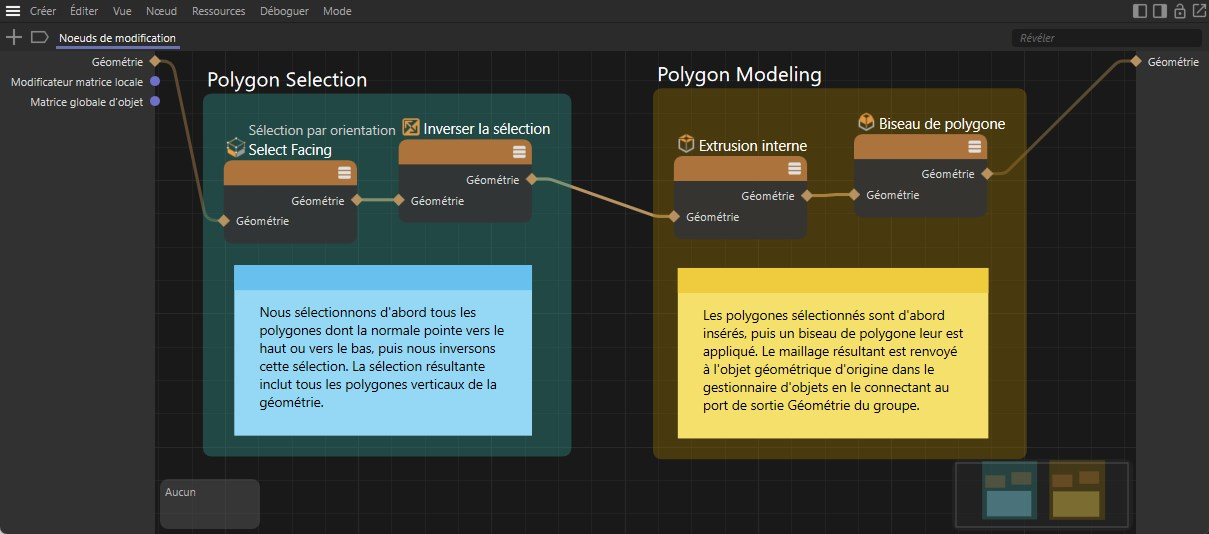Click the plus icon to add node
The height and width of the screenshot is (534, 1209).
(x=13, y=37)
